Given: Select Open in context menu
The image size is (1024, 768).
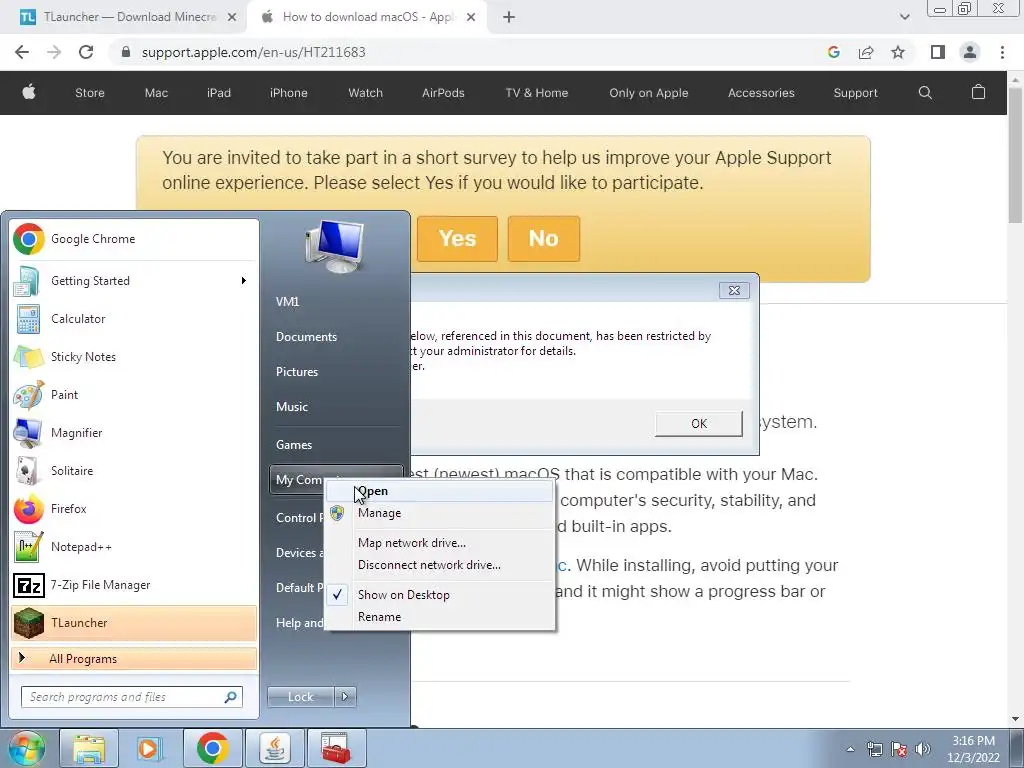Looking at the screenshot, I should pyautogui.click(x=440, y=491).
